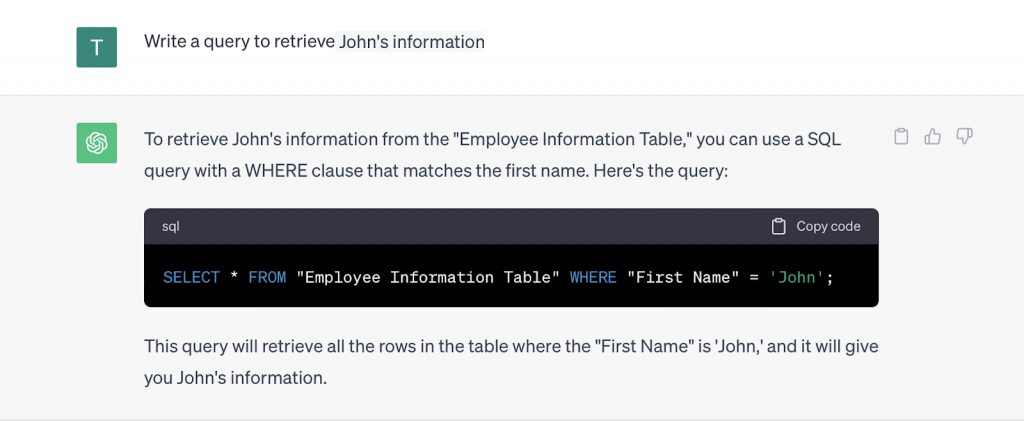Click "Employee Information Table" in the code block
The image size is (1024, 421).
point(428,277)
